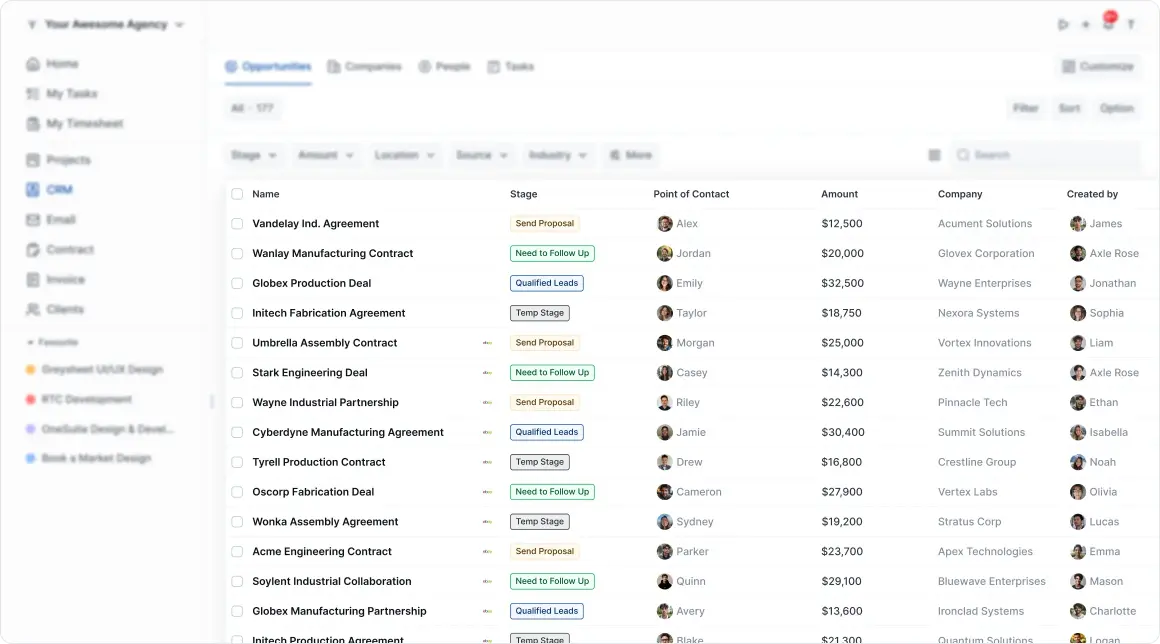Click $32,500 amount cell

tap(842, 283)
